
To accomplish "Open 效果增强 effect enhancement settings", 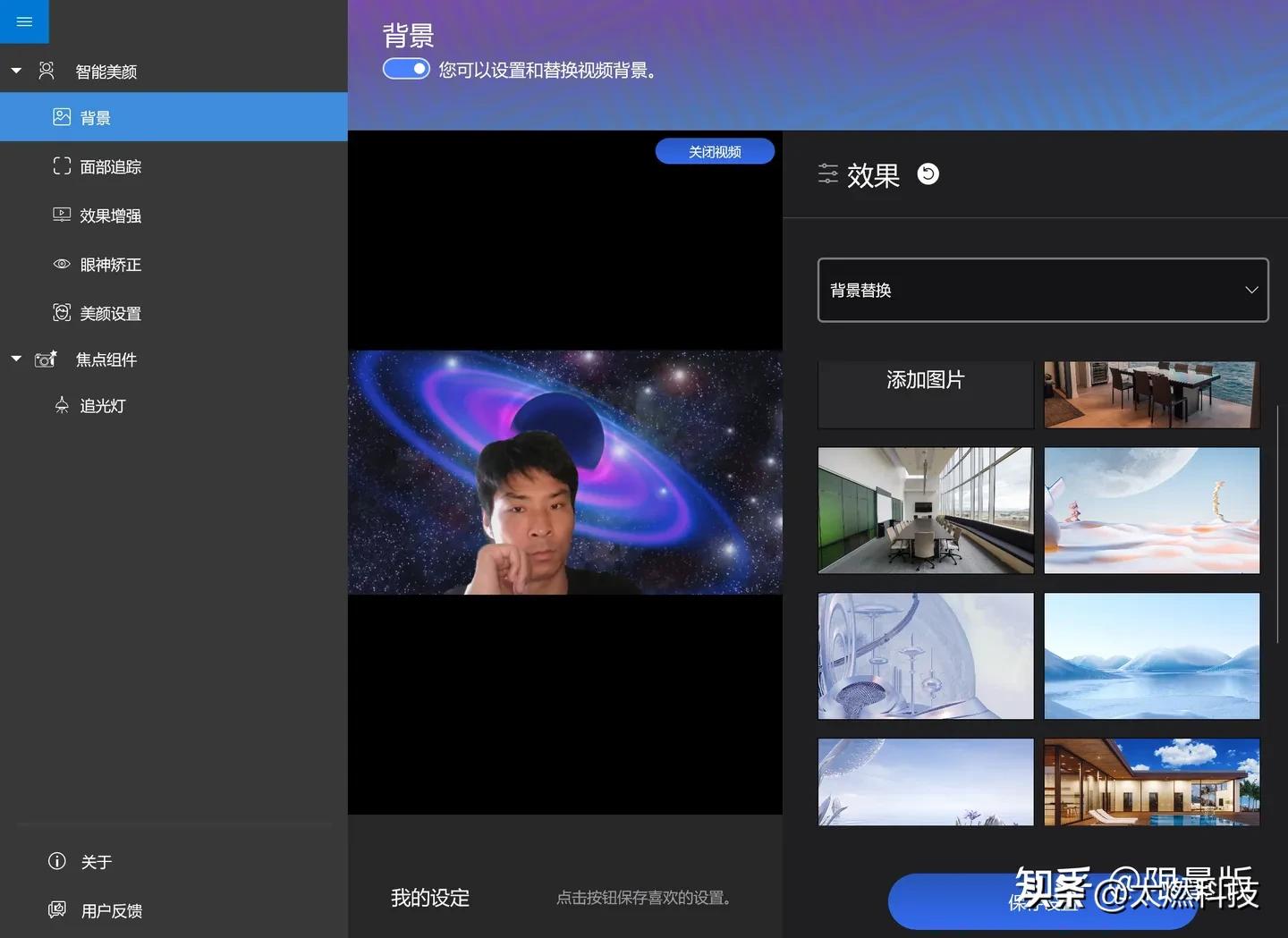I will pos(61,215).
